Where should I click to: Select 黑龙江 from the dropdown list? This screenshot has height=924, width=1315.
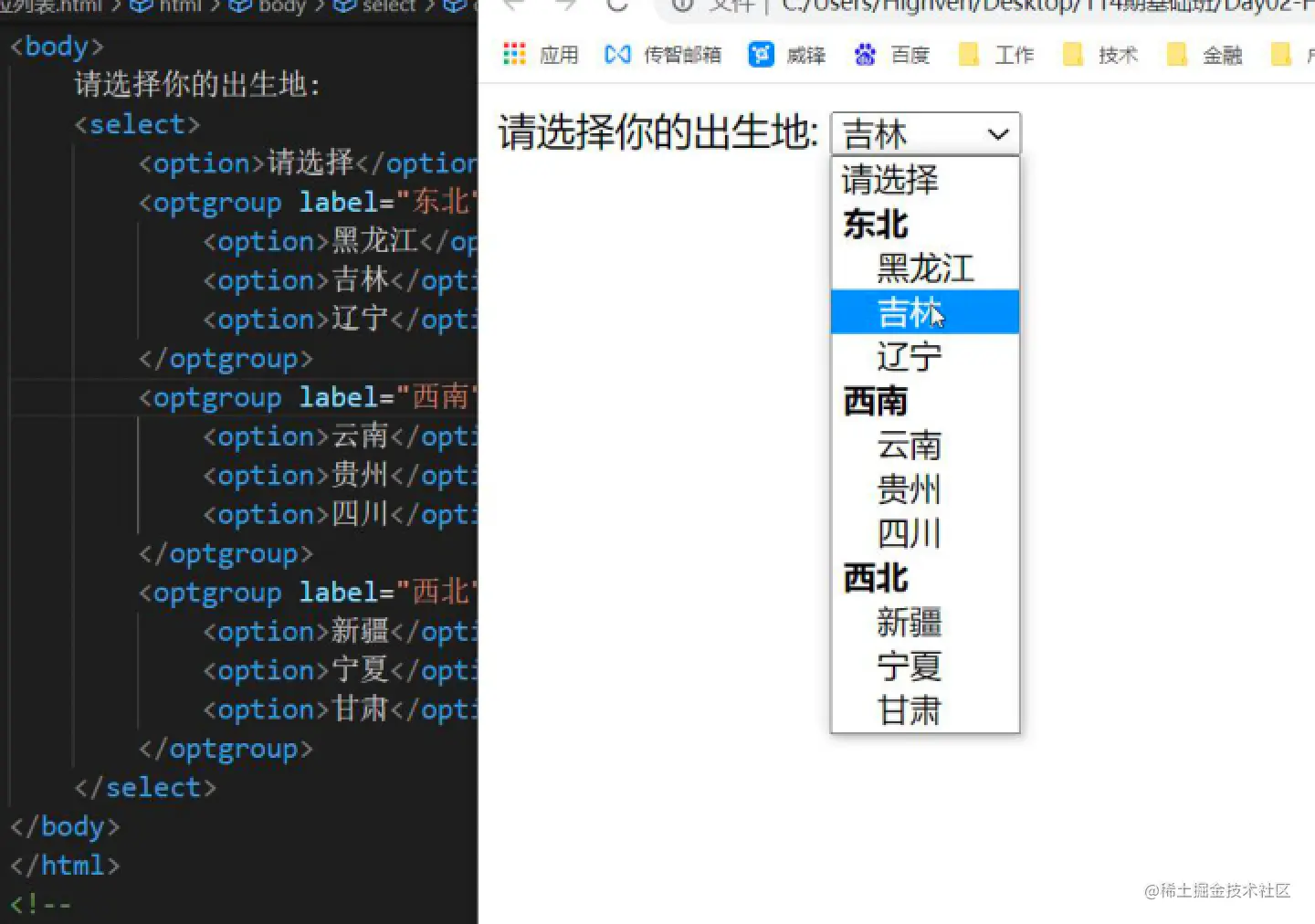[924, 268]
